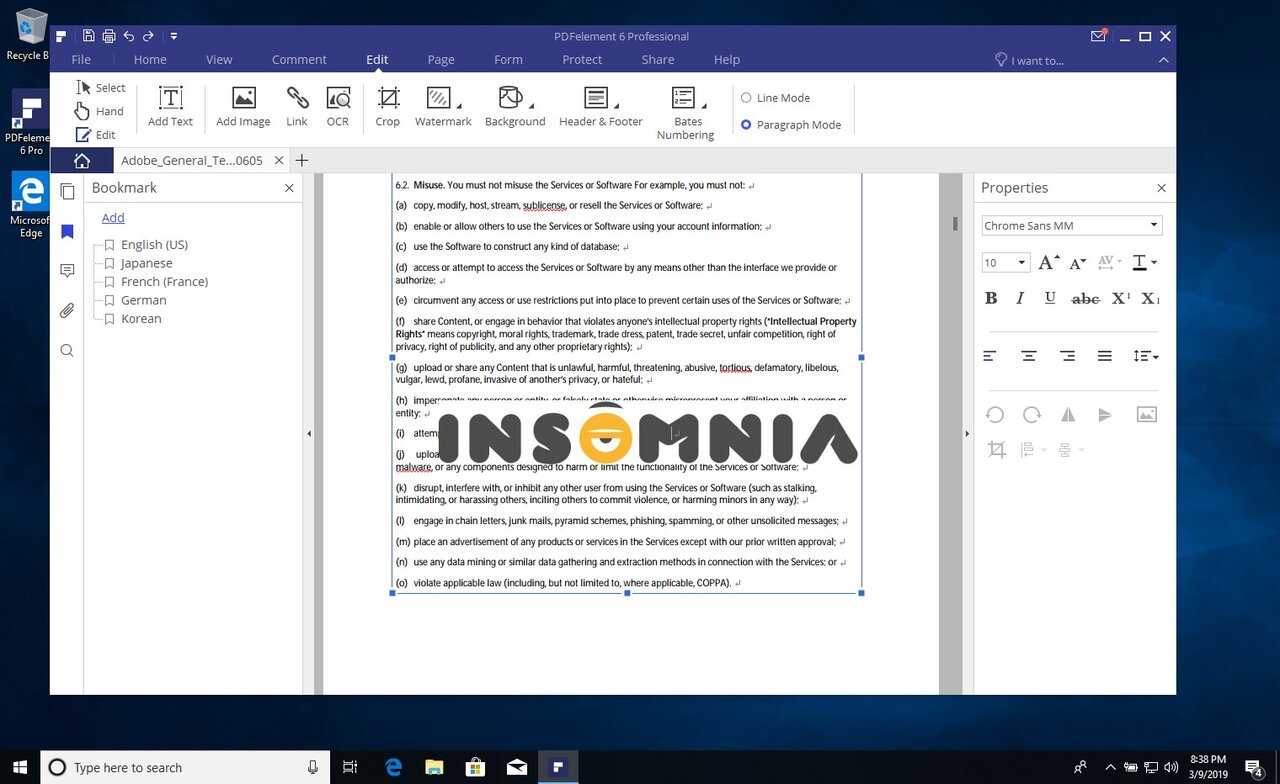Collapse the left panel with the arrow handle
This screenshot has width=1280, height=784.
309,434
